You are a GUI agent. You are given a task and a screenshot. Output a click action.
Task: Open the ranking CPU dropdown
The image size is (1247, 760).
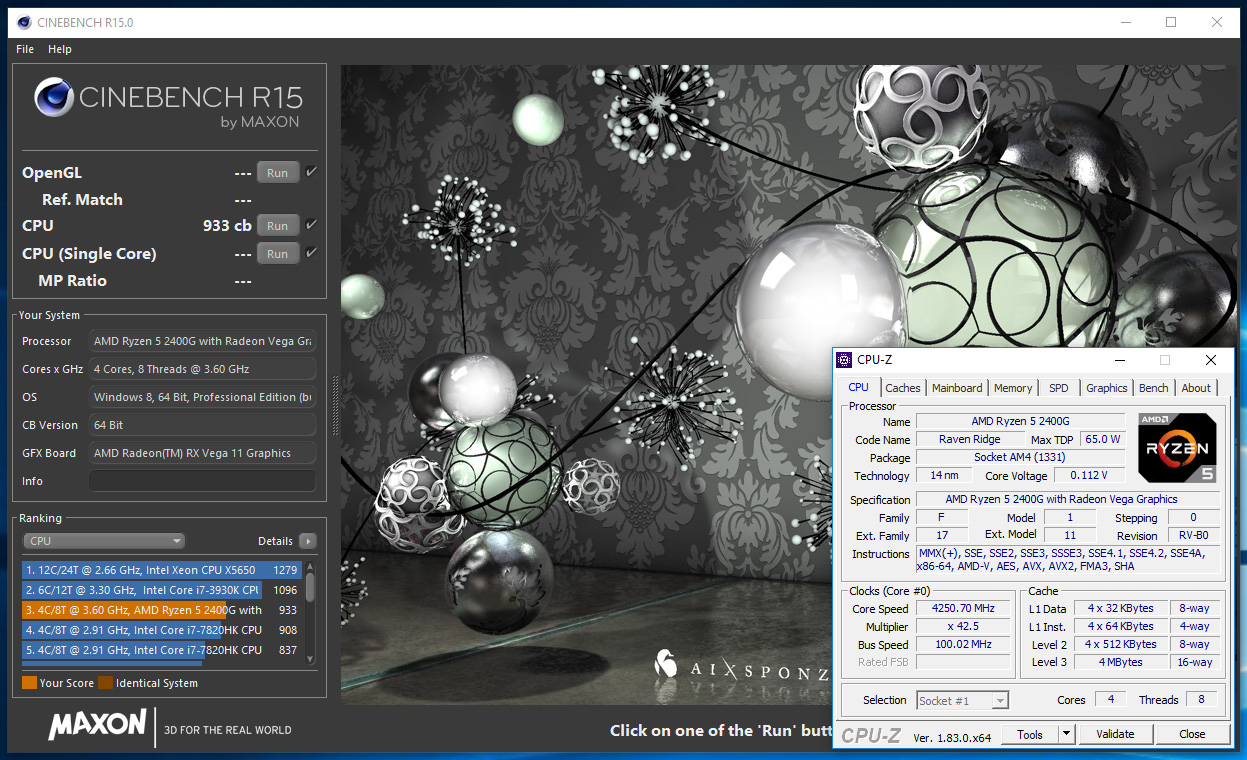pyautogui.click(x=104, y=541)
